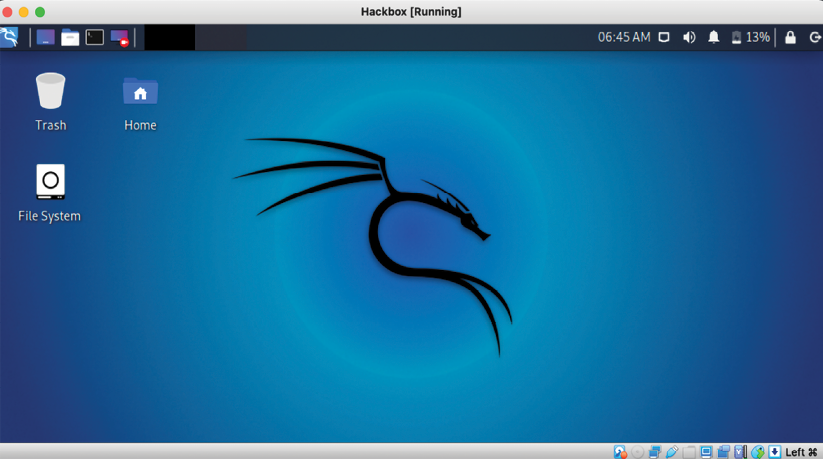Launch the terminal emulator from the panel
Image resolution: width=823 pixels, height=459 pixels.
94,37
